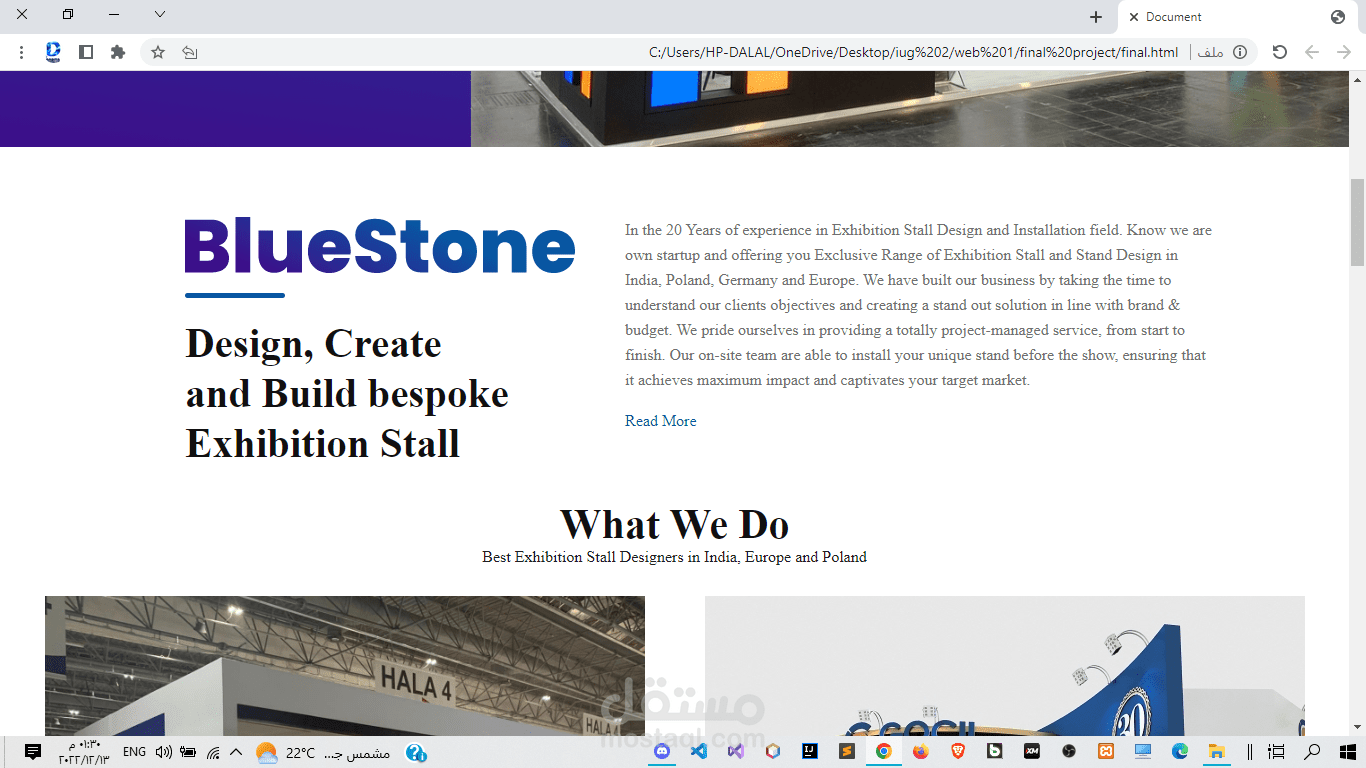This screenshot has width=1366, height=768.
Task: Launch Visual Studio from taskbar
Action: 736,751
